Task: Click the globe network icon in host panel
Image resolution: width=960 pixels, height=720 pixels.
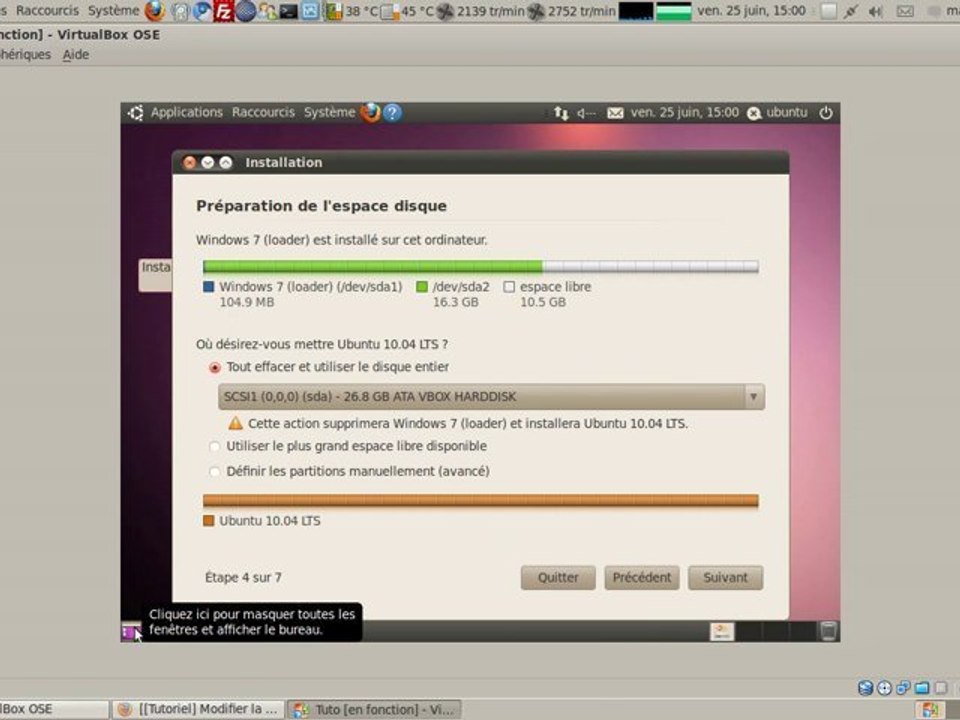Action: pyautogui.click(x=246, y=11)
